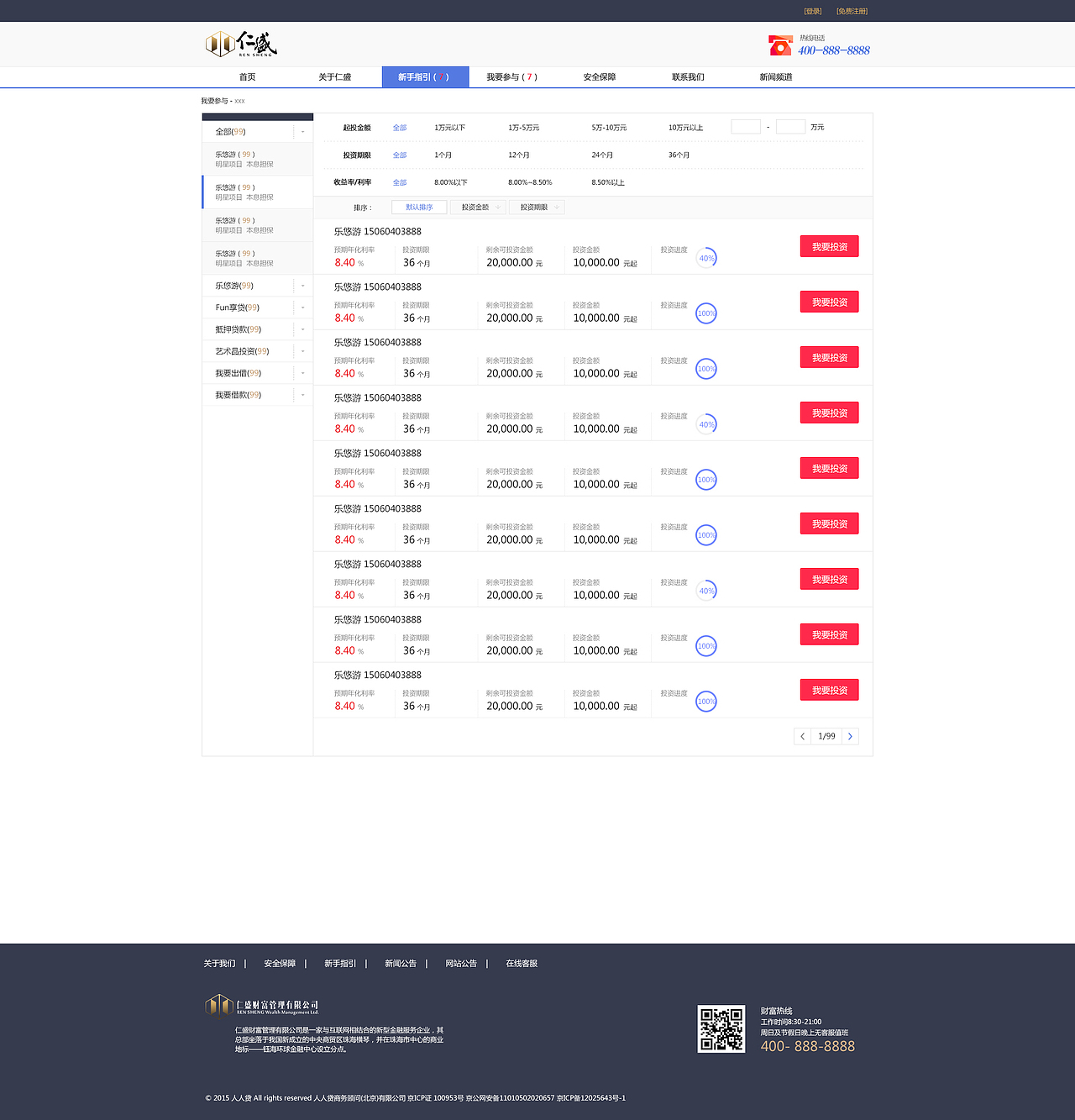
Task: Open 安全保障 in the top navigation
Action: coord(600,76)
